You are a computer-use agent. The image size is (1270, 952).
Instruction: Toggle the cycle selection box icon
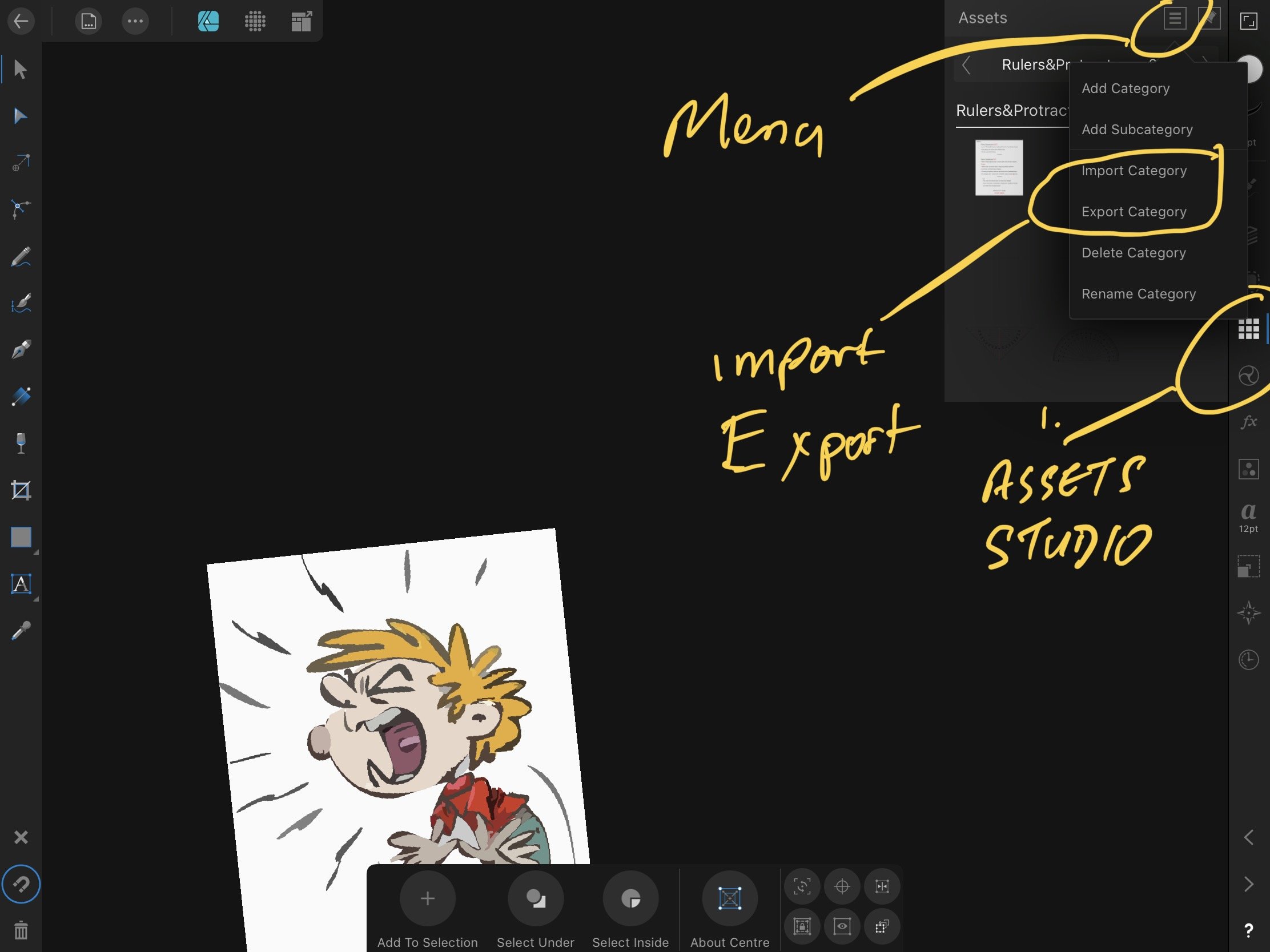click(x=802, y=886)
